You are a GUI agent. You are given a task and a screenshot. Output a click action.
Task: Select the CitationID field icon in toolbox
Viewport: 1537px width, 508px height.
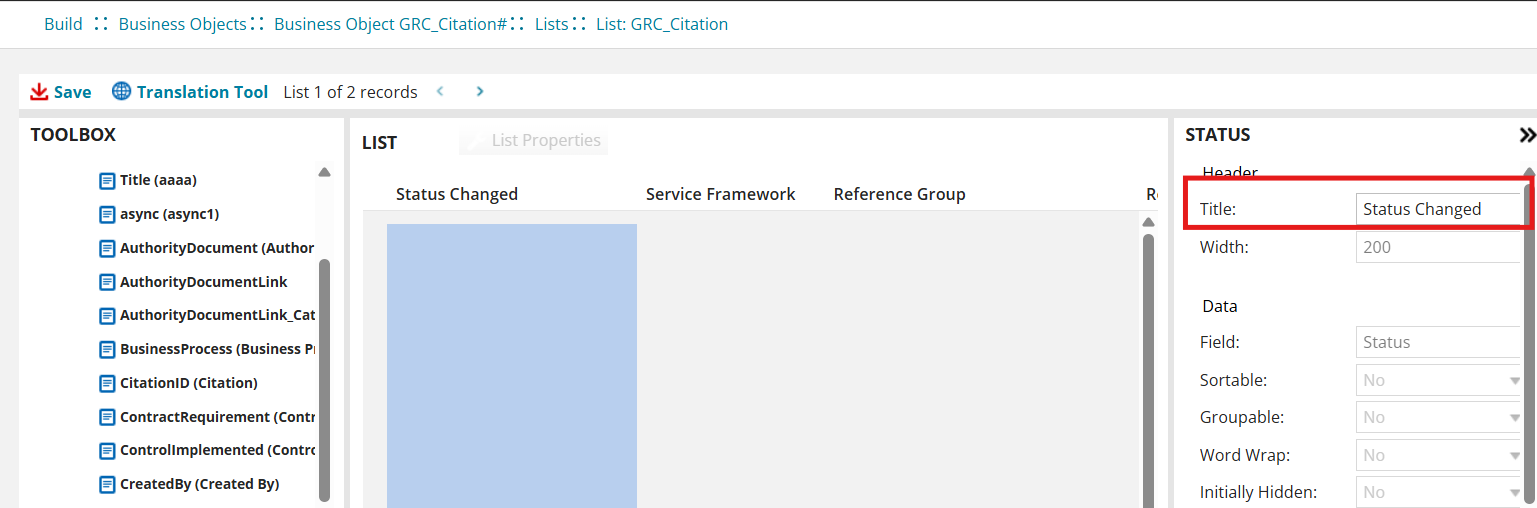[x=108, y=383]
